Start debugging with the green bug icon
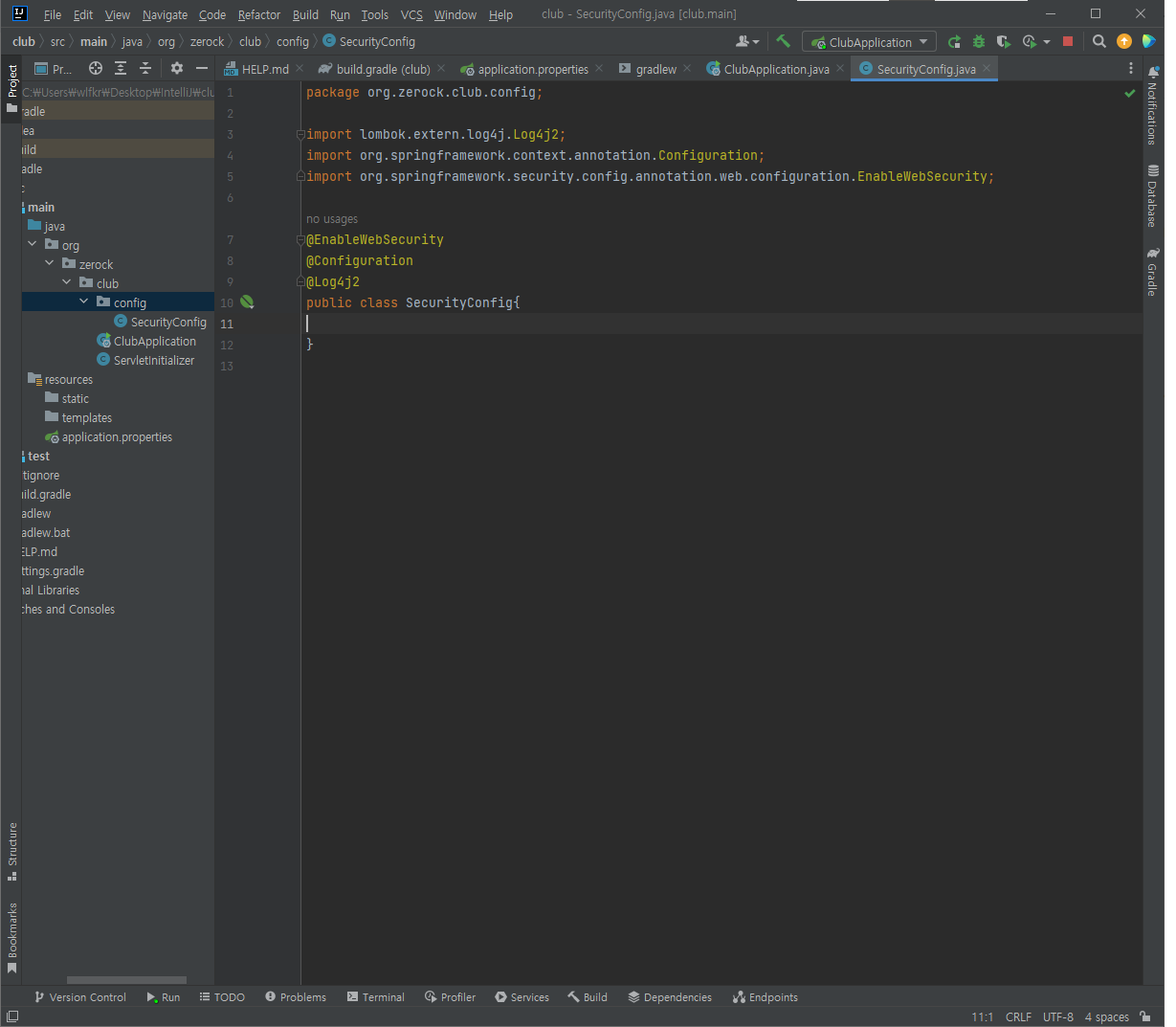The height and width of the screenshot is (1027, 1176). click(978, 41)
